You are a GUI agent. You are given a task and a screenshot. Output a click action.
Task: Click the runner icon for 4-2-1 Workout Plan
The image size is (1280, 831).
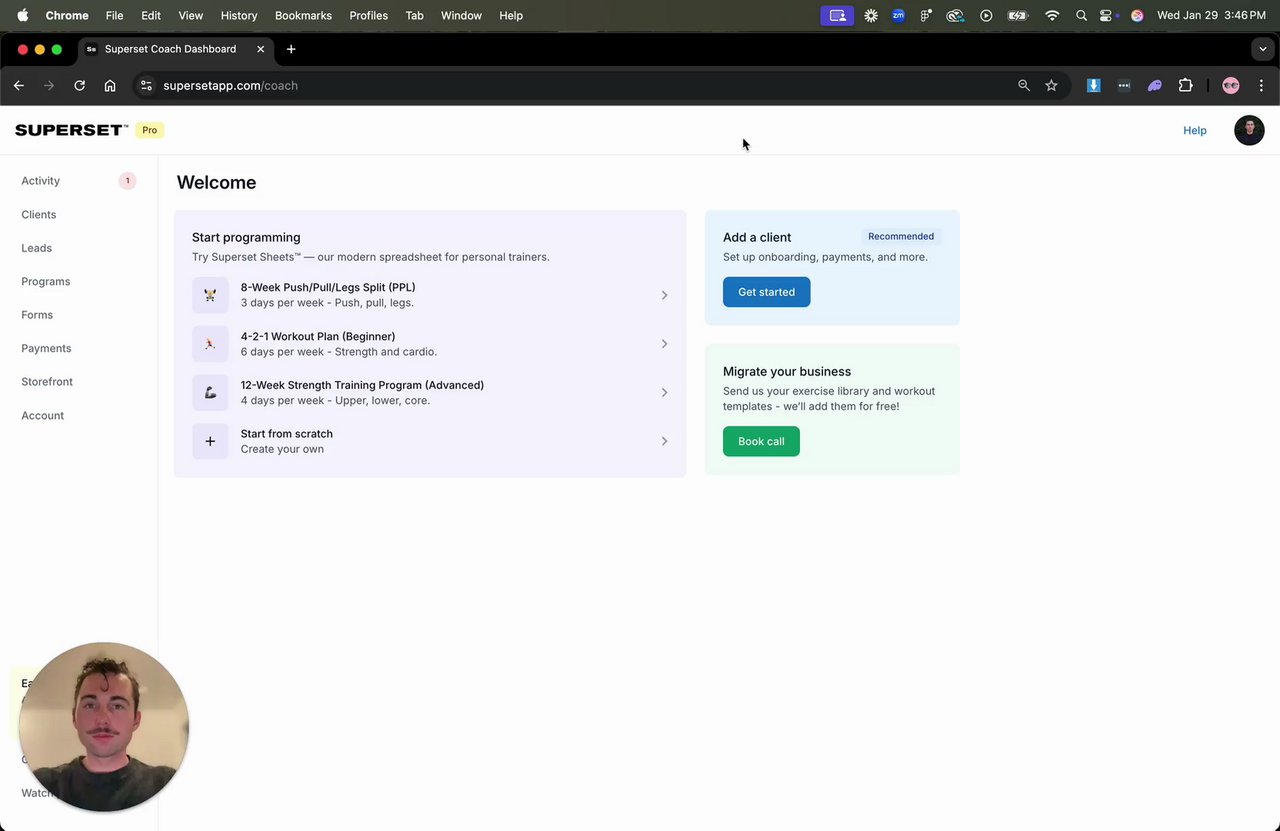[210, 344]
